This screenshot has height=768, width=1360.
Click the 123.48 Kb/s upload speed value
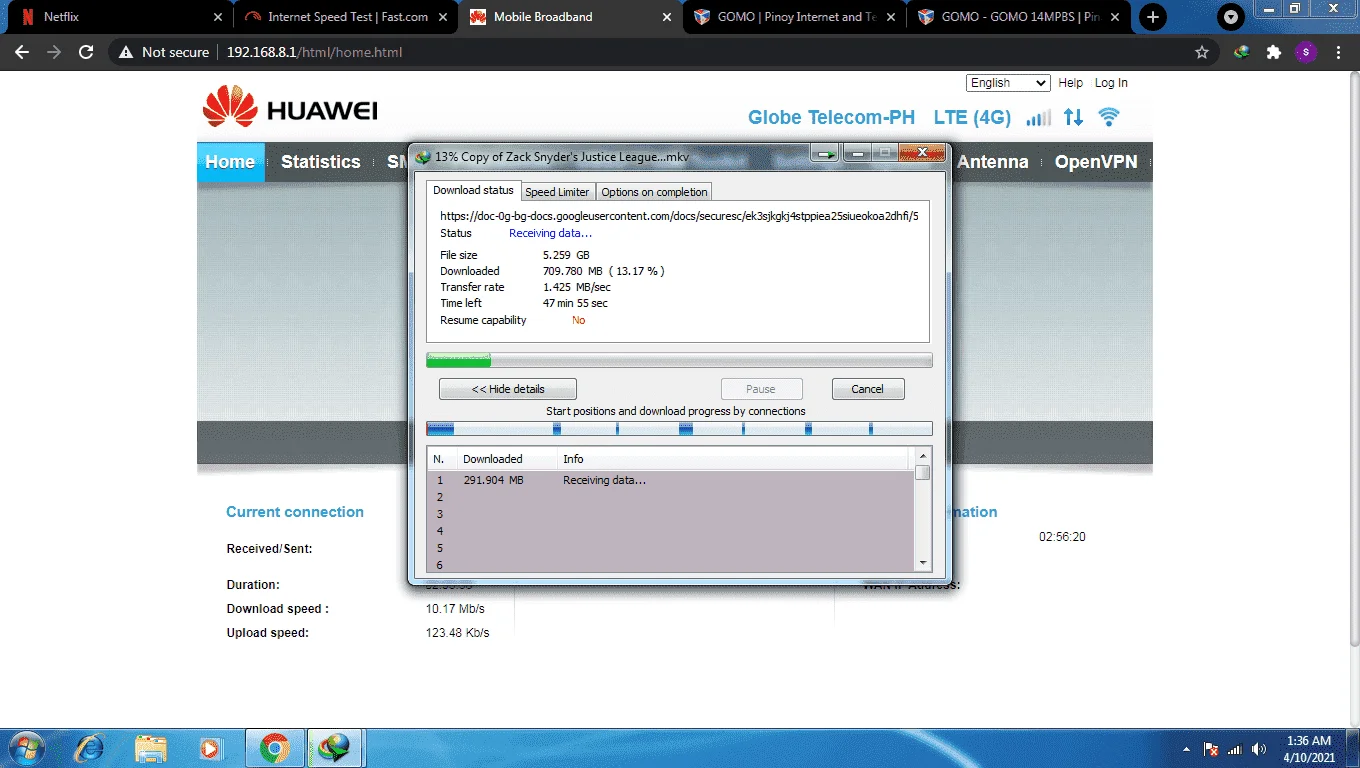coord(457,633)
